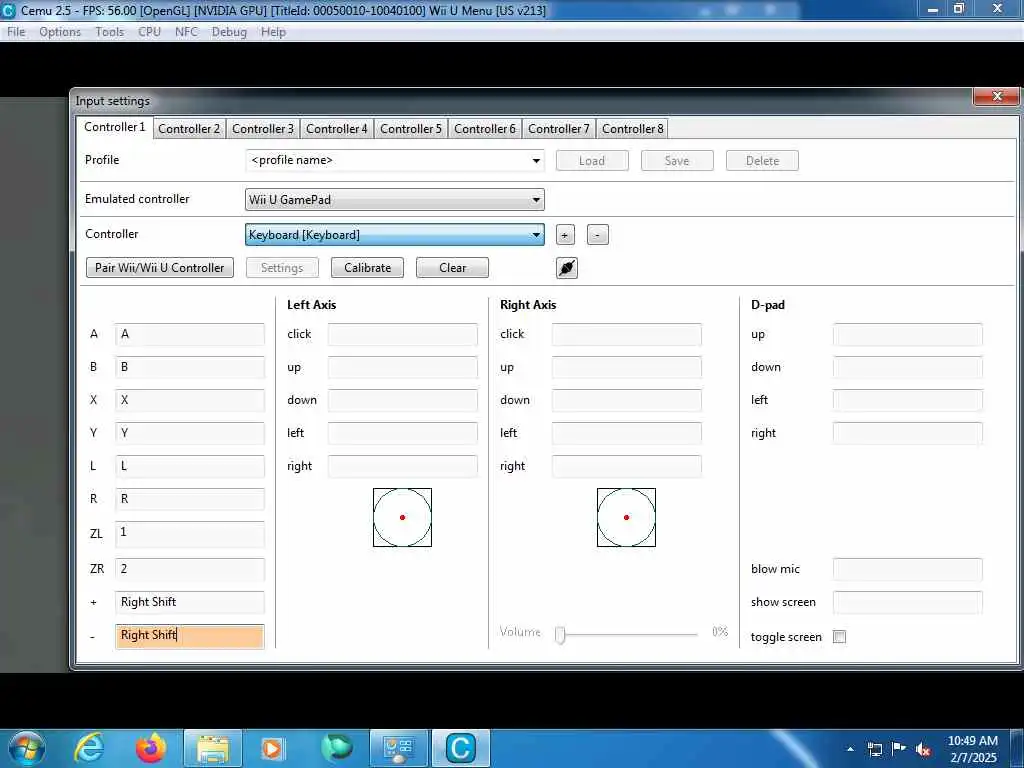
Task: Click the Save profile button
Action: point(677,161)
